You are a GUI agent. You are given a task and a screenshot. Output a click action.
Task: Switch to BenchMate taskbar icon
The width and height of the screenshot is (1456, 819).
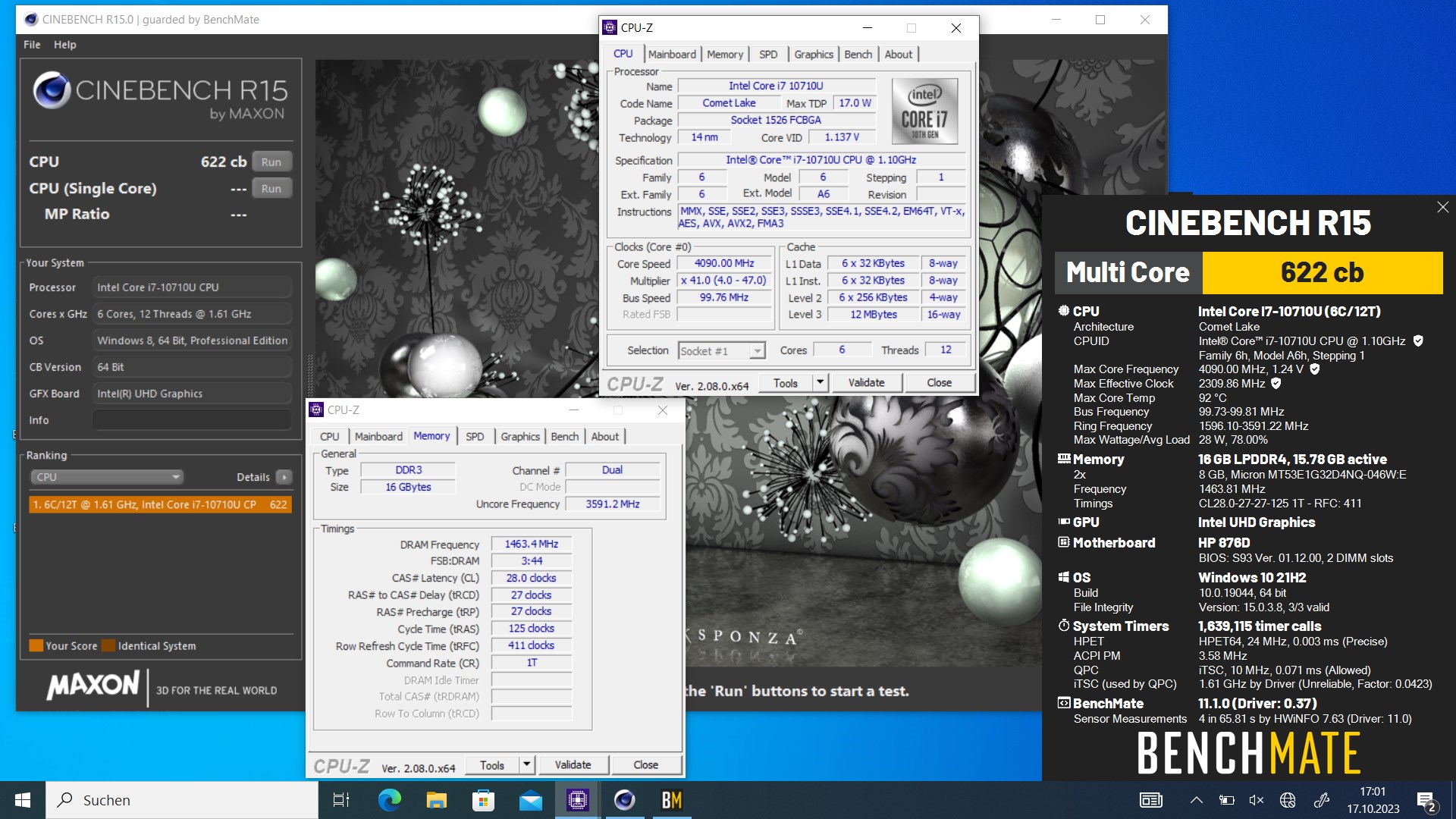click(671, 800)
